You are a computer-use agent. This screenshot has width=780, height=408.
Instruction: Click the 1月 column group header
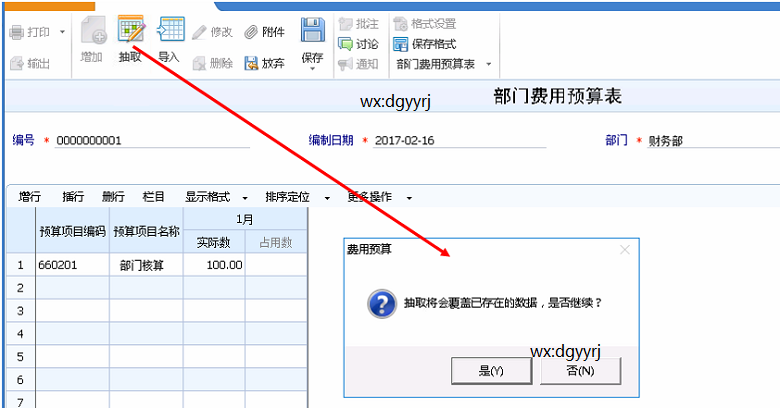(x=245, y=219)
